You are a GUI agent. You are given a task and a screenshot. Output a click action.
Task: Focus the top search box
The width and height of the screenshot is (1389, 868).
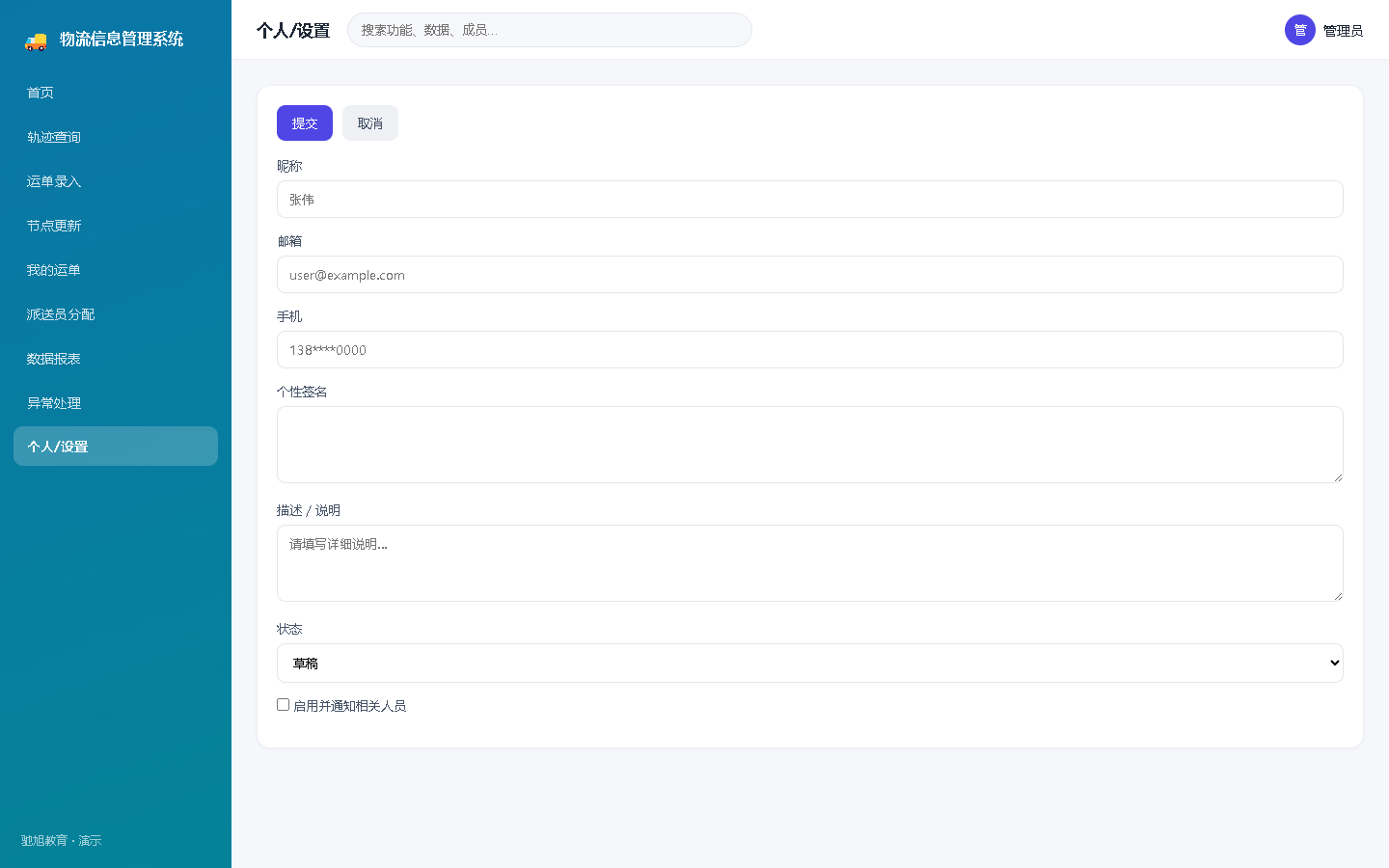coord(550,30)
